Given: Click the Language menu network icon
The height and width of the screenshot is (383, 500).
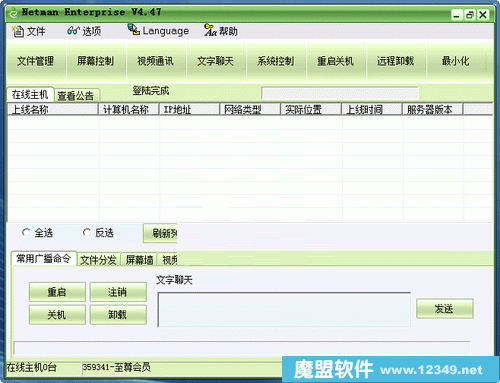Looking at the screenshot, I should [134, 29].
